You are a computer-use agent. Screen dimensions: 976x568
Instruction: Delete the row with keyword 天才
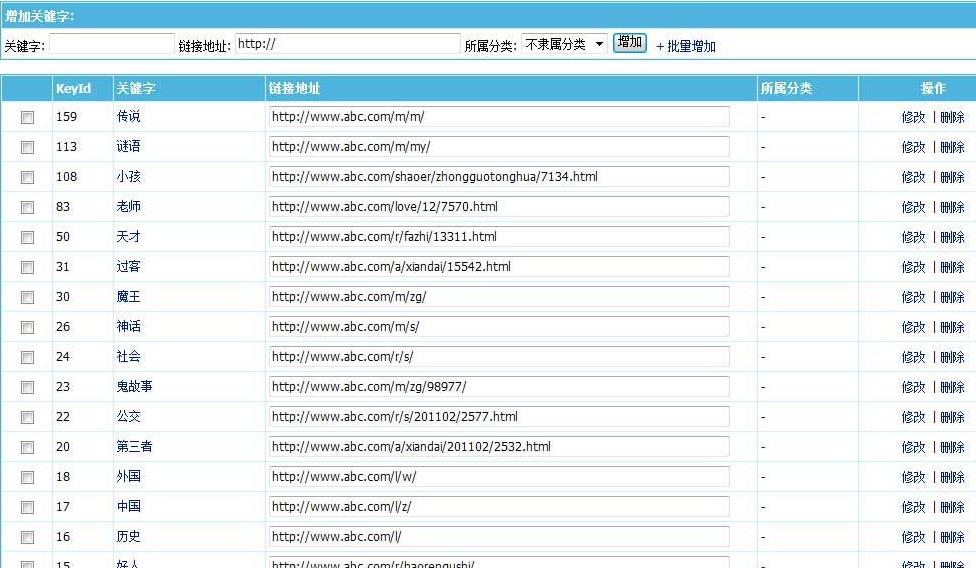click(x=952, y=237)
